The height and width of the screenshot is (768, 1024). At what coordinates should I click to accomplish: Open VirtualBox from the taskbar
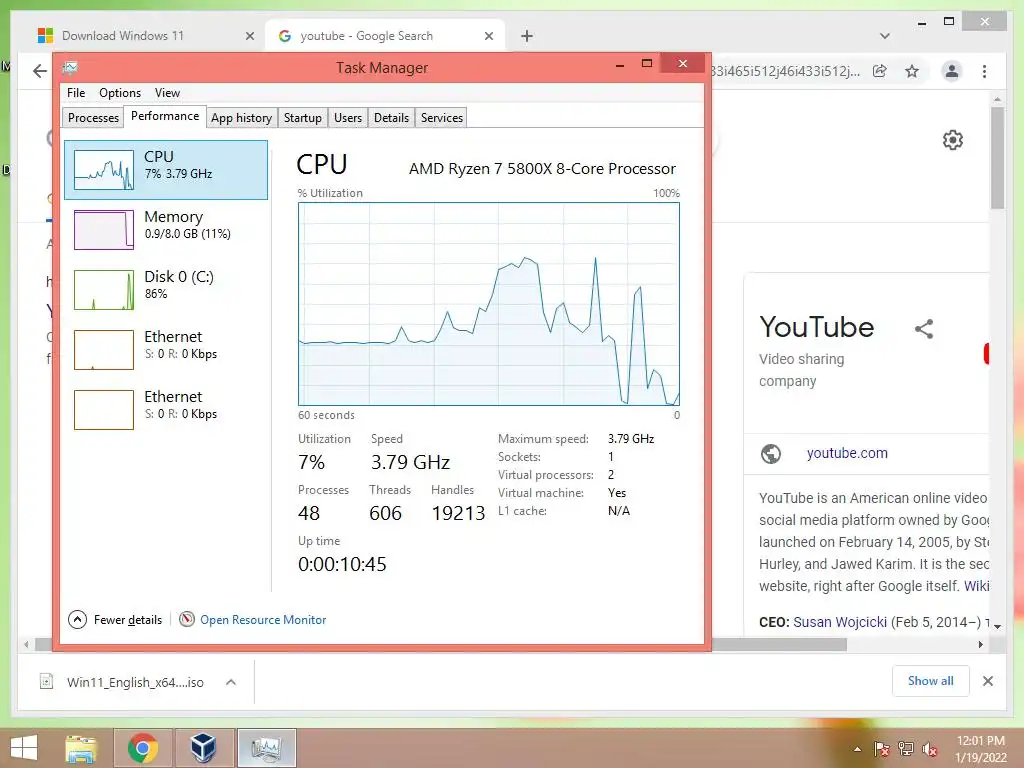pos(203,748)
